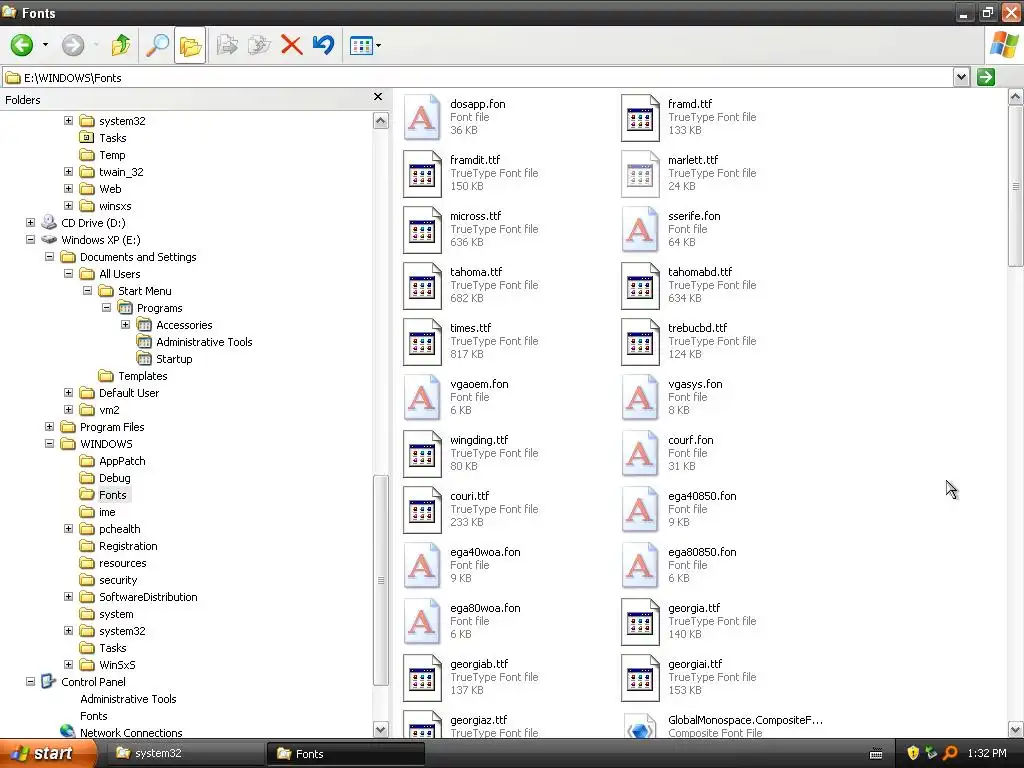
Task: Click the Move To toolbar icon
Action: pos(227,45)
